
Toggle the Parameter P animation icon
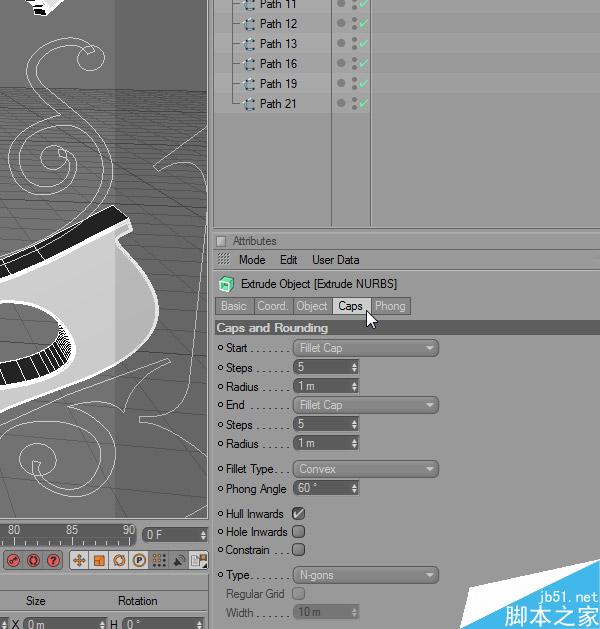point(139,560)
